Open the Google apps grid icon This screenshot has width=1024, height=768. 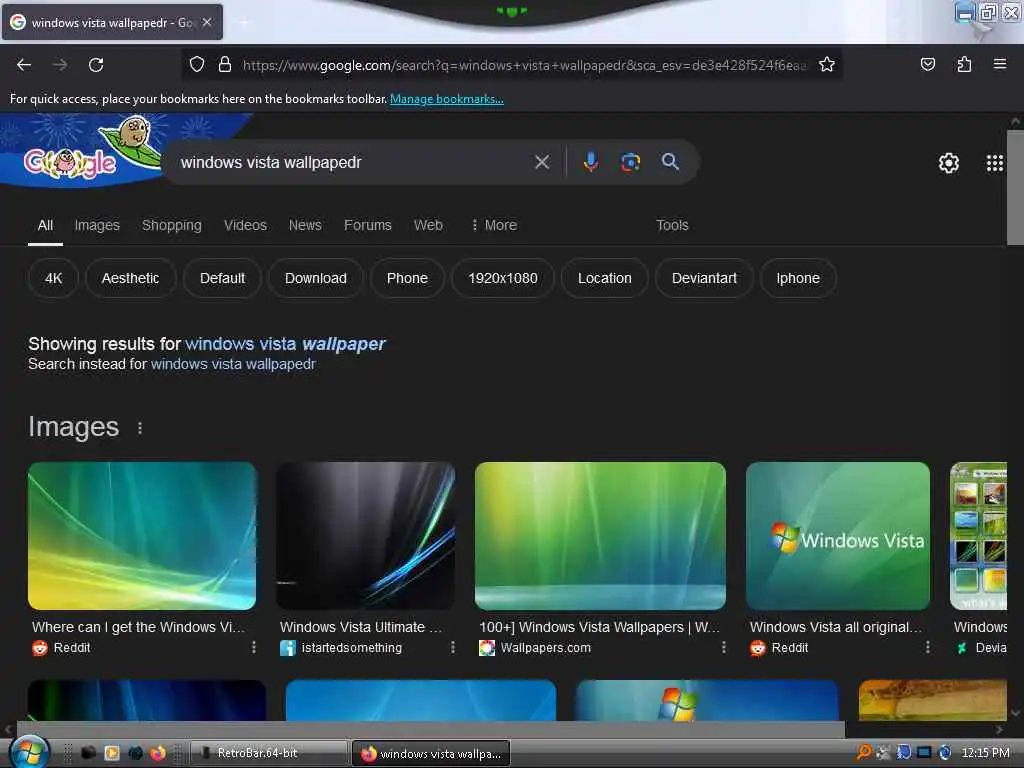(994, 163)
